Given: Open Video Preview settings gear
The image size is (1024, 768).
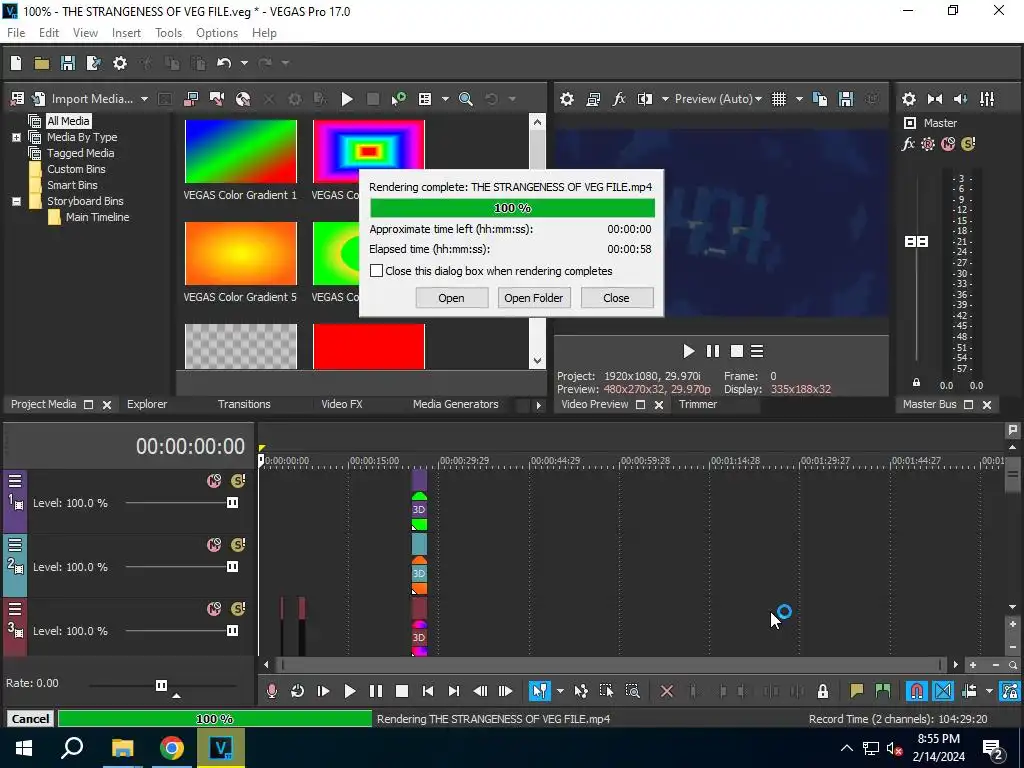Looking at the screenshot, I should click(x=567, y=99).
